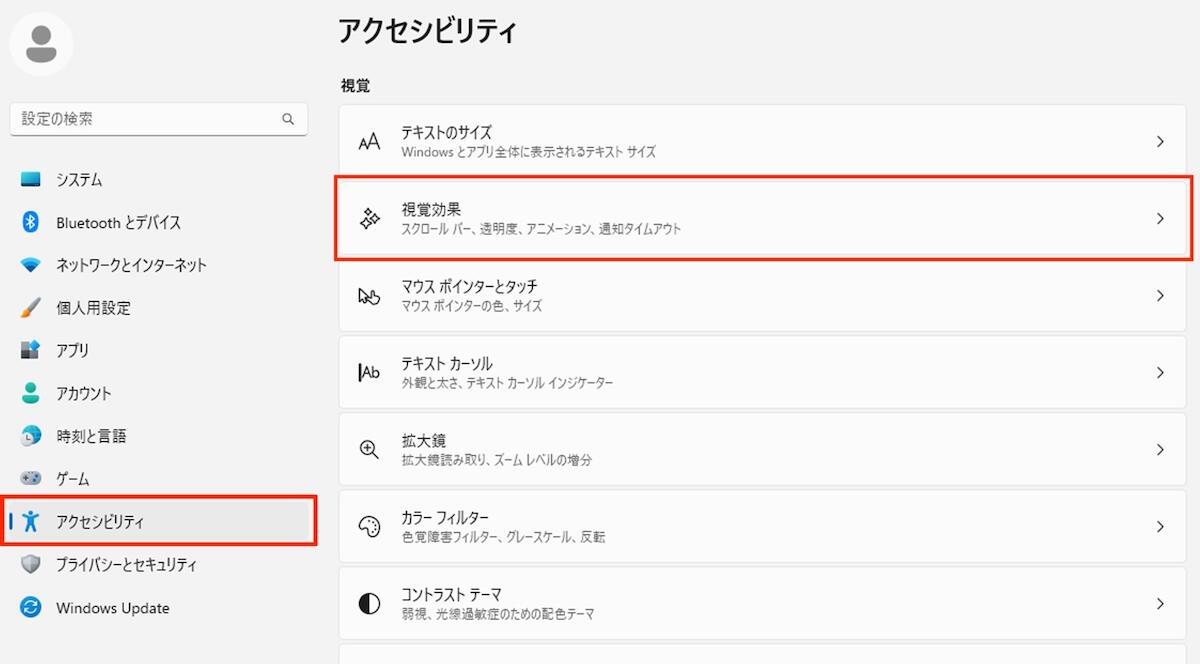The image size is (1200, 664).
Task: Expand the 視覚効果 chevron arrow
Action: point(1160,218)
